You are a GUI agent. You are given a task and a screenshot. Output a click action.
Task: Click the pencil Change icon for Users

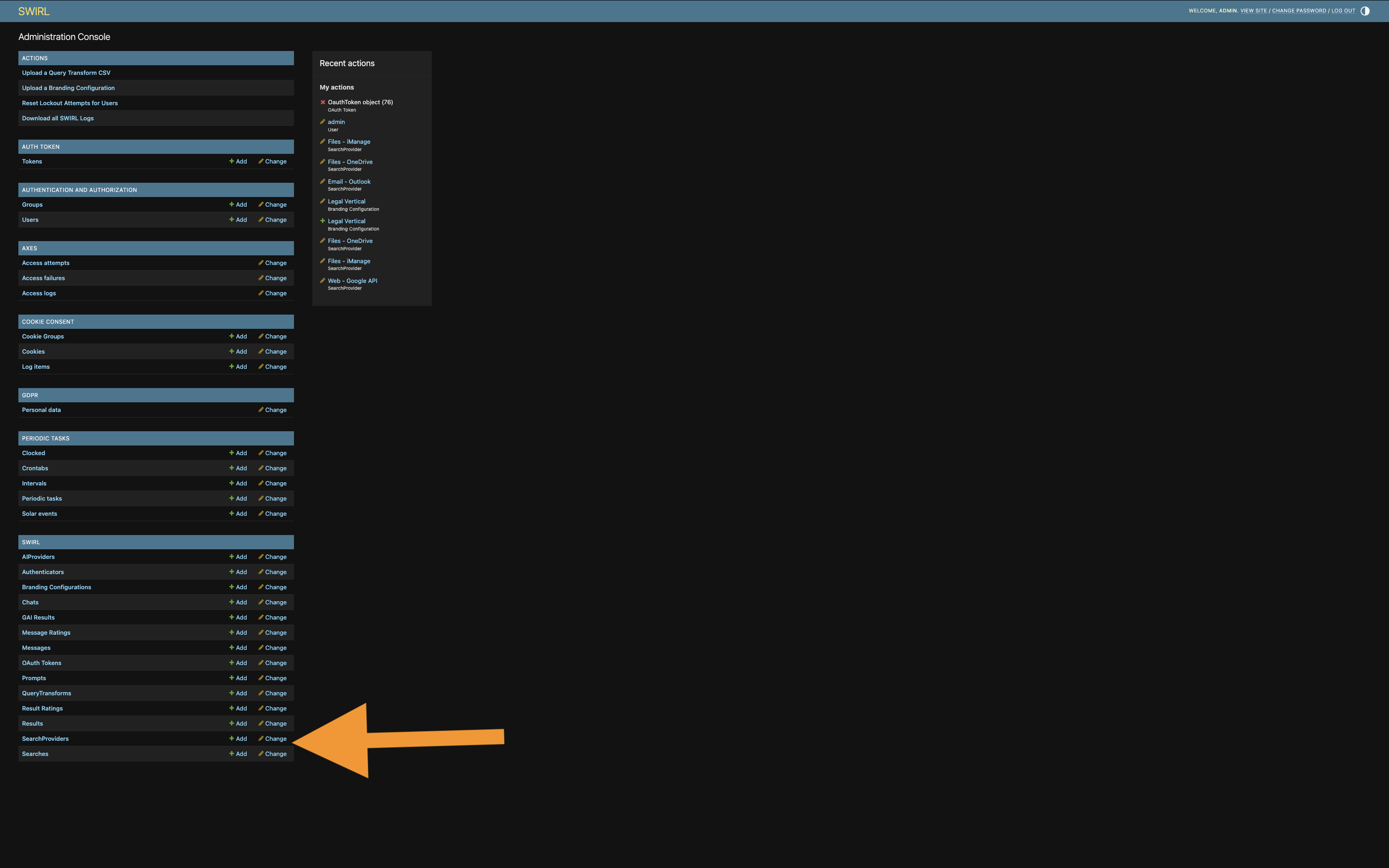coord(262,220)
